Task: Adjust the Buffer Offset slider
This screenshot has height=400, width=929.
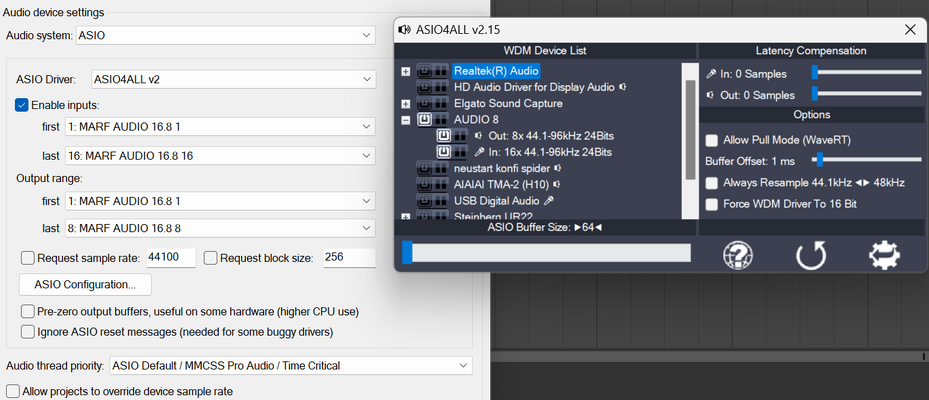Action: pyautogui.click(x=867, y=159)
